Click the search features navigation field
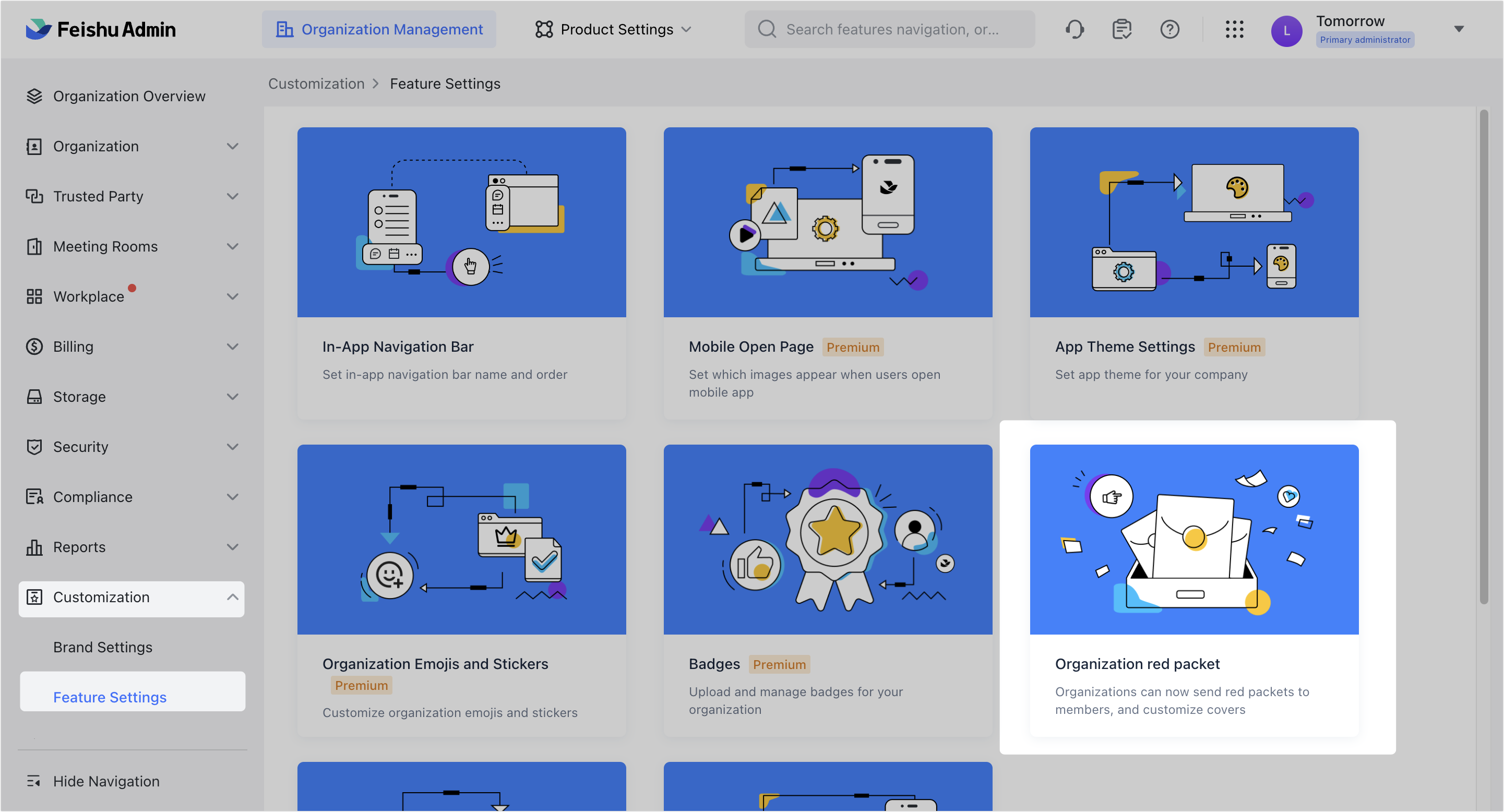The width and height of the screenshot is (1504, 812). (x=890, y=29)
